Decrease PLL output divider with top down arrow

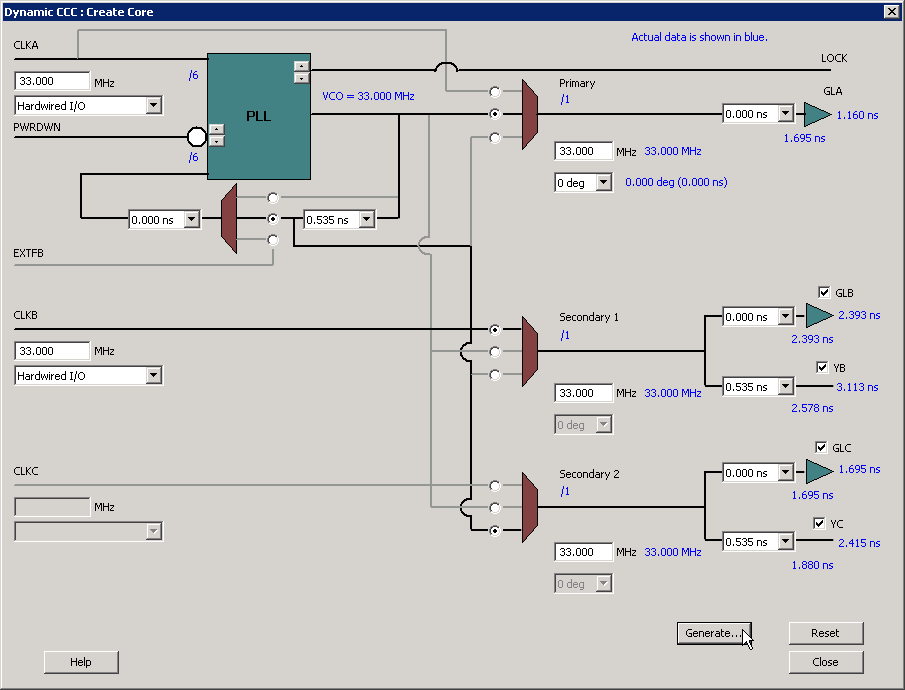click(x=301, y=78)
